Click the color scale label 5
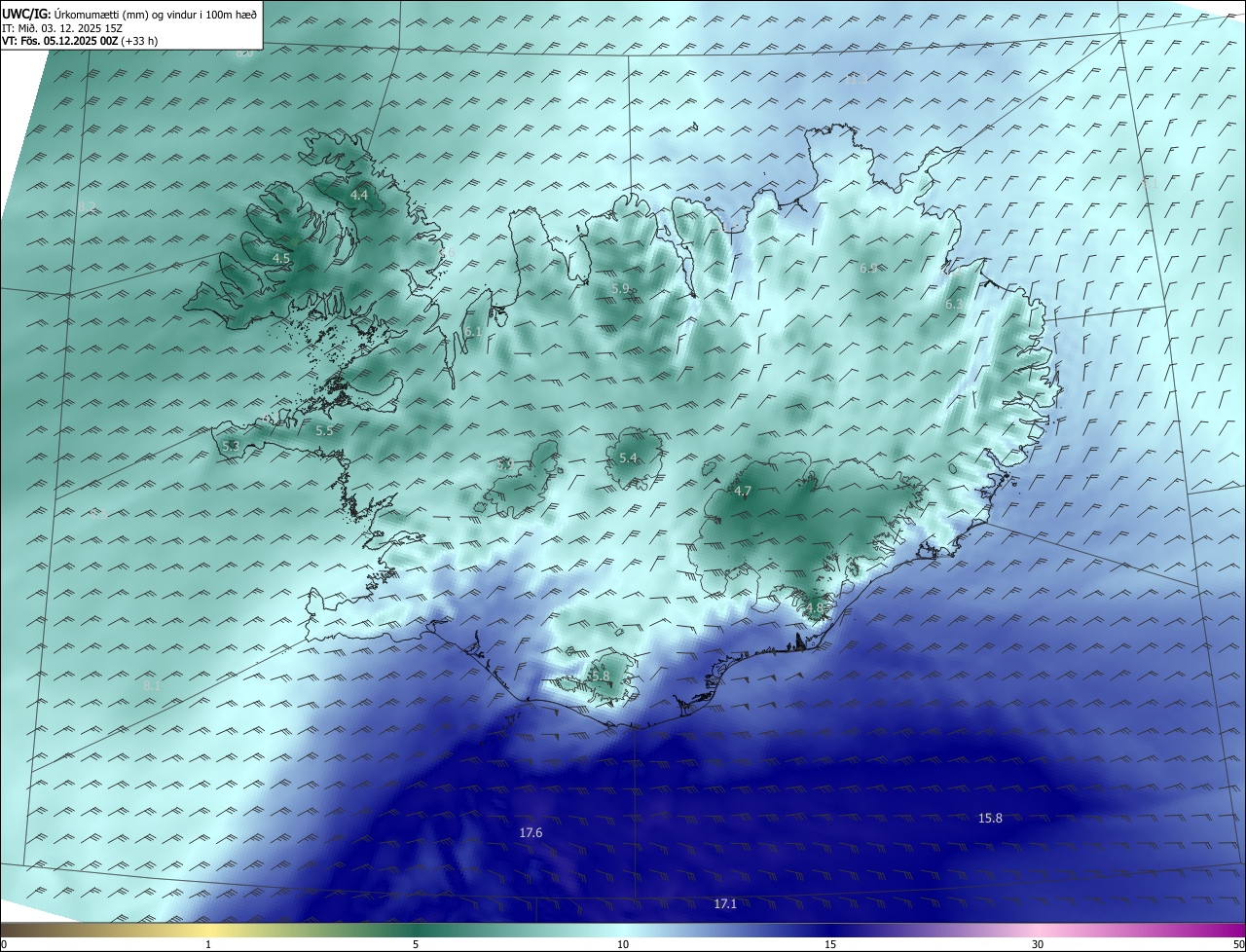This screenshot has width=1246, height=952. click(416, 944)
